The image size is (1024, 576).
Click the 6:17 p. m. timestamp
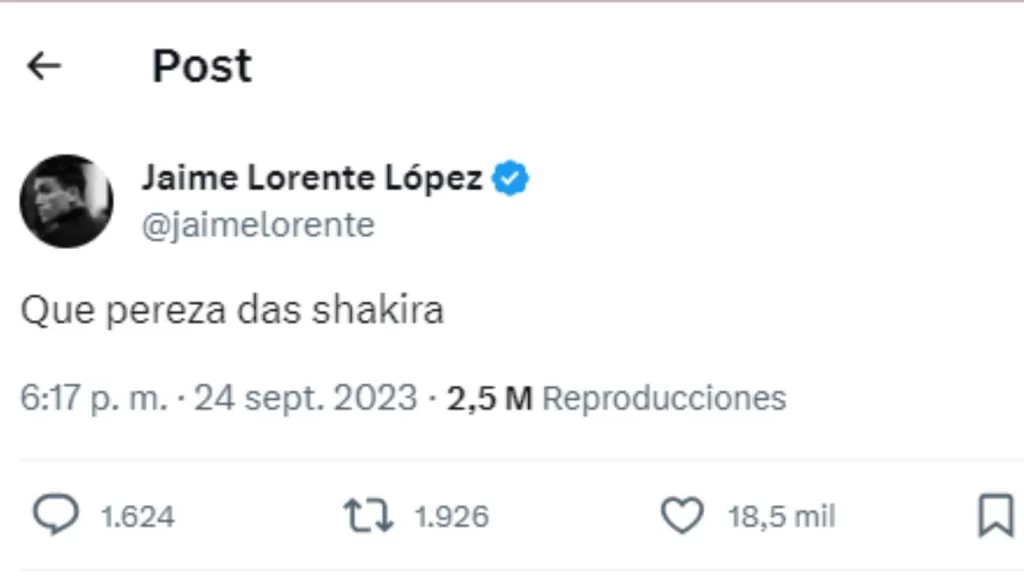[x=93, y=398]
